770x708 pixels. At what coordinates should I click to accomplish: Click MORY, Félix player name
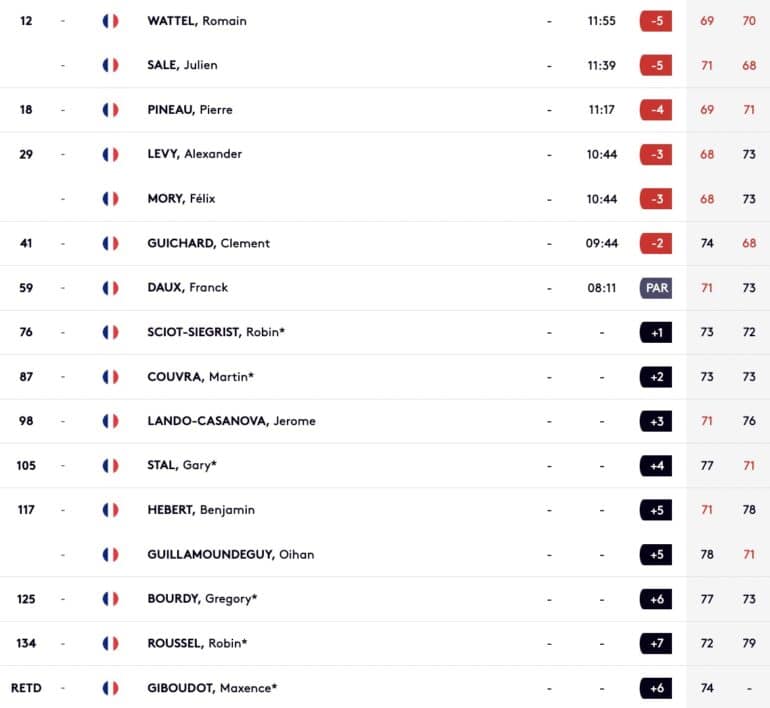(x=181, y=199)
